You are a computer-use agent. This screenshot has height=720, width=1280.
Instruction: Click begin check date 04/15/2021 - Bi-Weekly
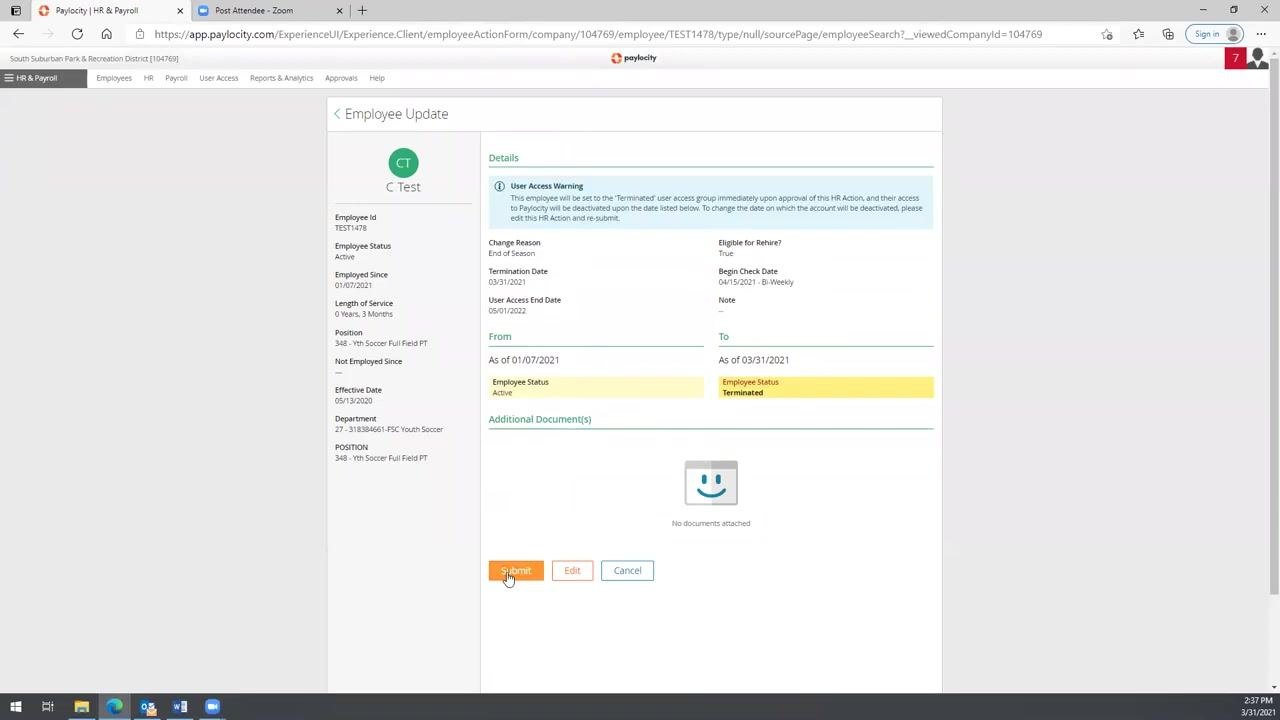coord(756,282)
